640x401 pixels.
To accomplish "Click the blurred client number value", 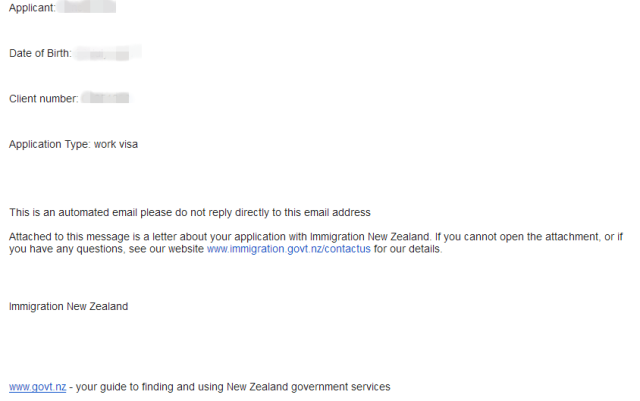I will point(105,98).
